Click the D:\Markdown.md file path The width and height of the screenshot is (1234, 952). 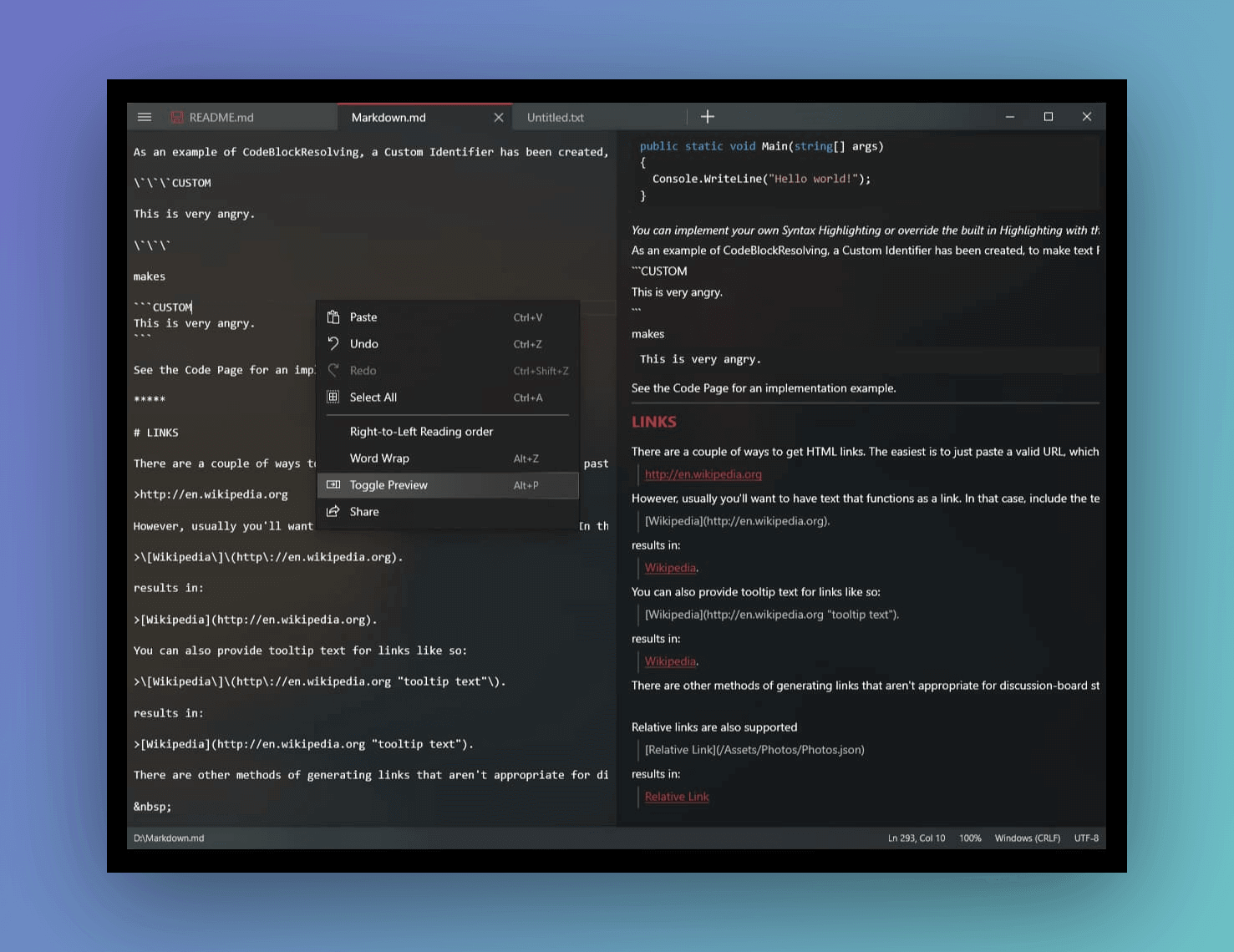pyautogui.click(x=169, y=838)
